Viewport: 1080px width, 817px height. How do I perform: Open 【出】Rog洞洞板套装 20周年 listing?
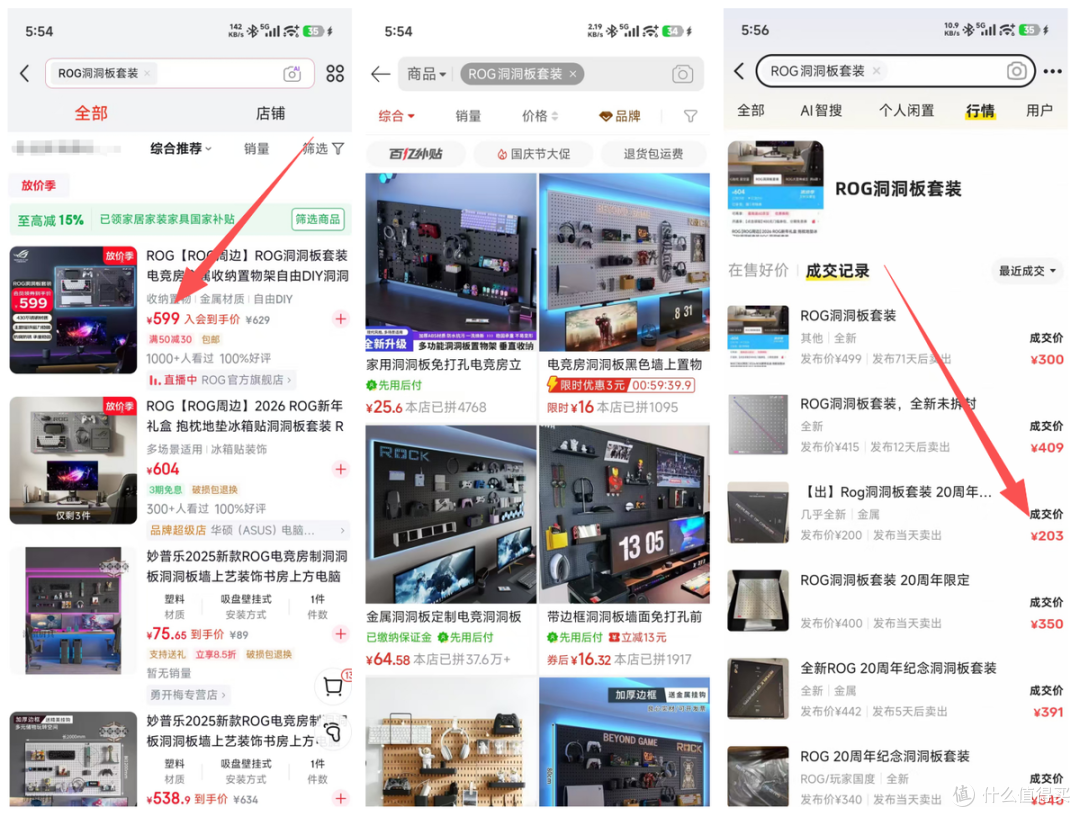click(x=896, y=513)
